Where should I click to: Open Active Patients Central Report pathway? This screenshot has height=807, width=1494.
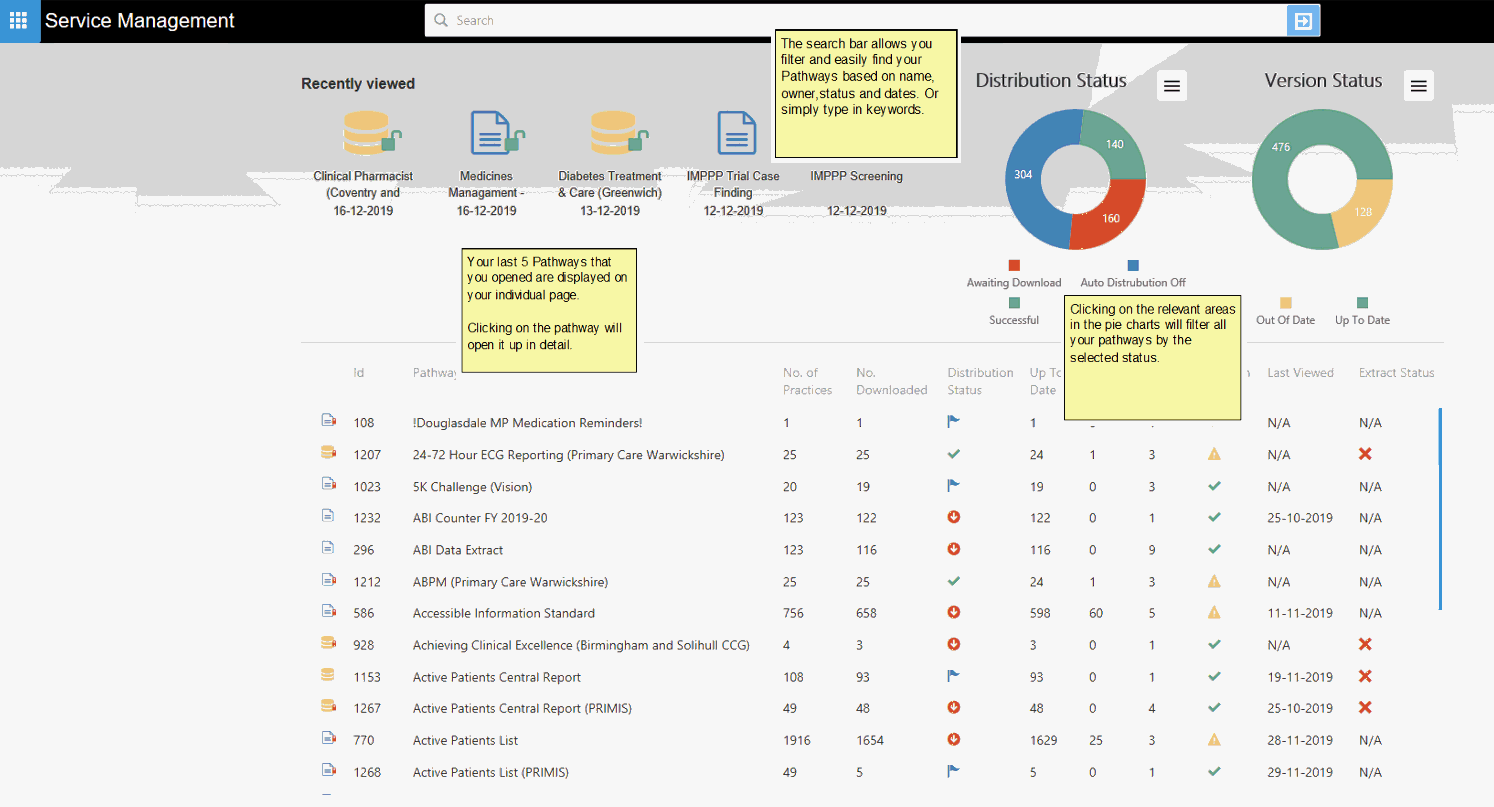point(496,677)
